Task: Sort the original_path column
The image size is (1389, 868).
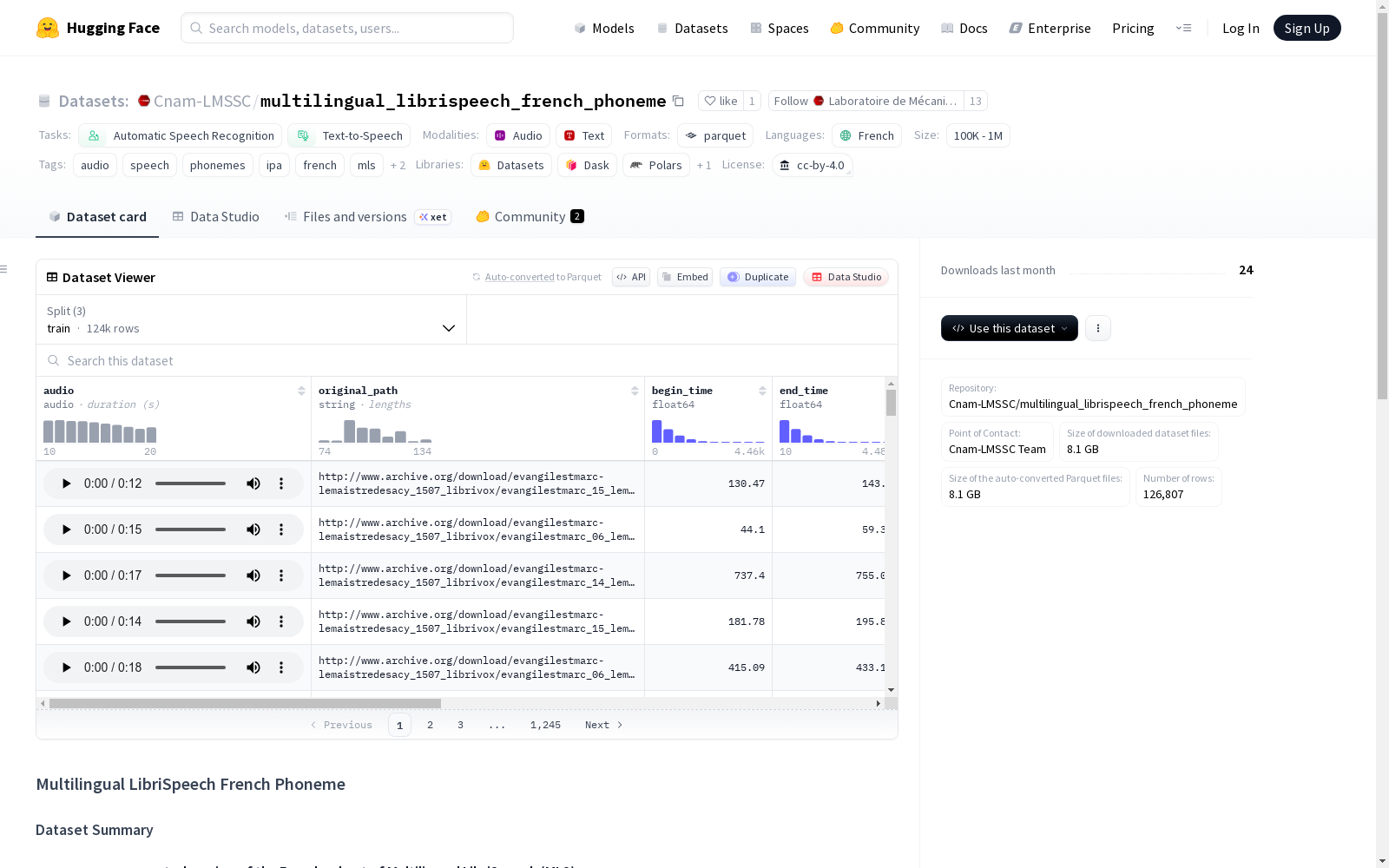Action: (x=635, y=391)
